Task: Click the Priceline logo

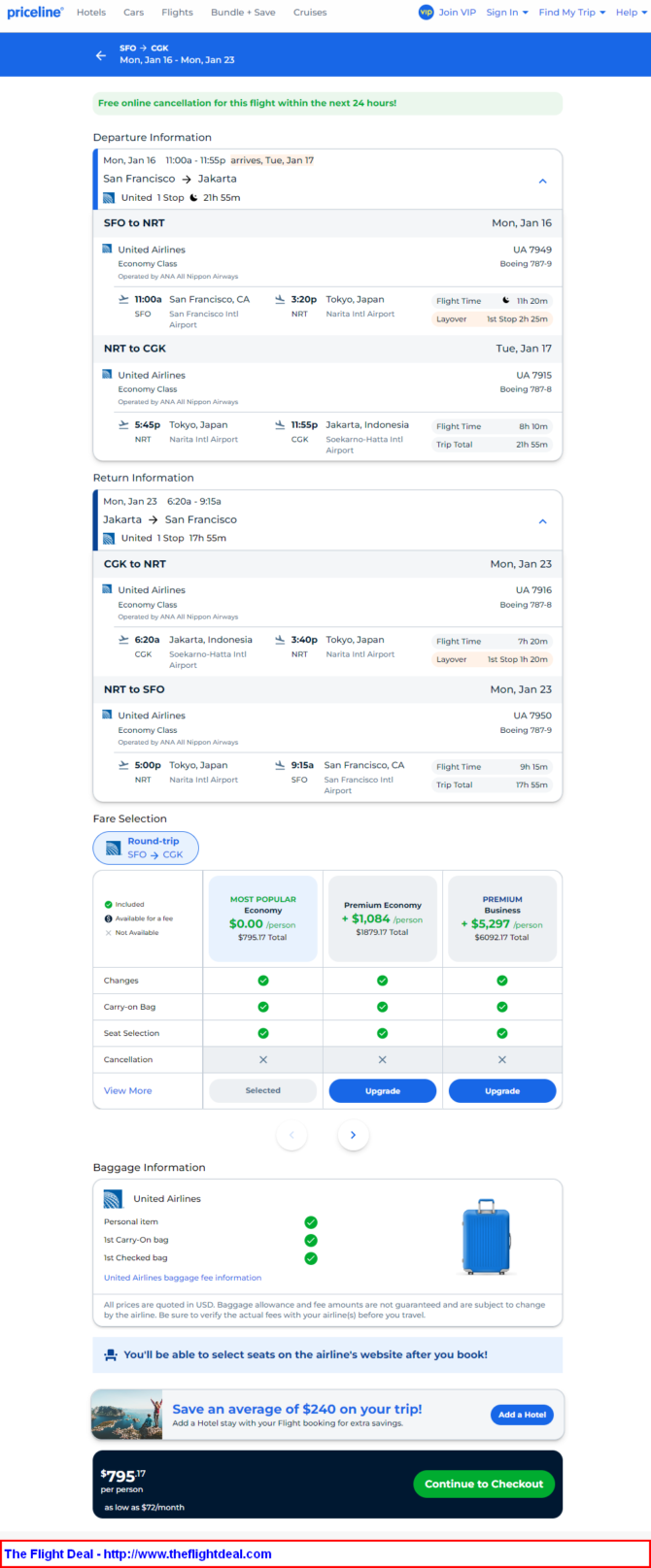Action: tap(35, 13)
